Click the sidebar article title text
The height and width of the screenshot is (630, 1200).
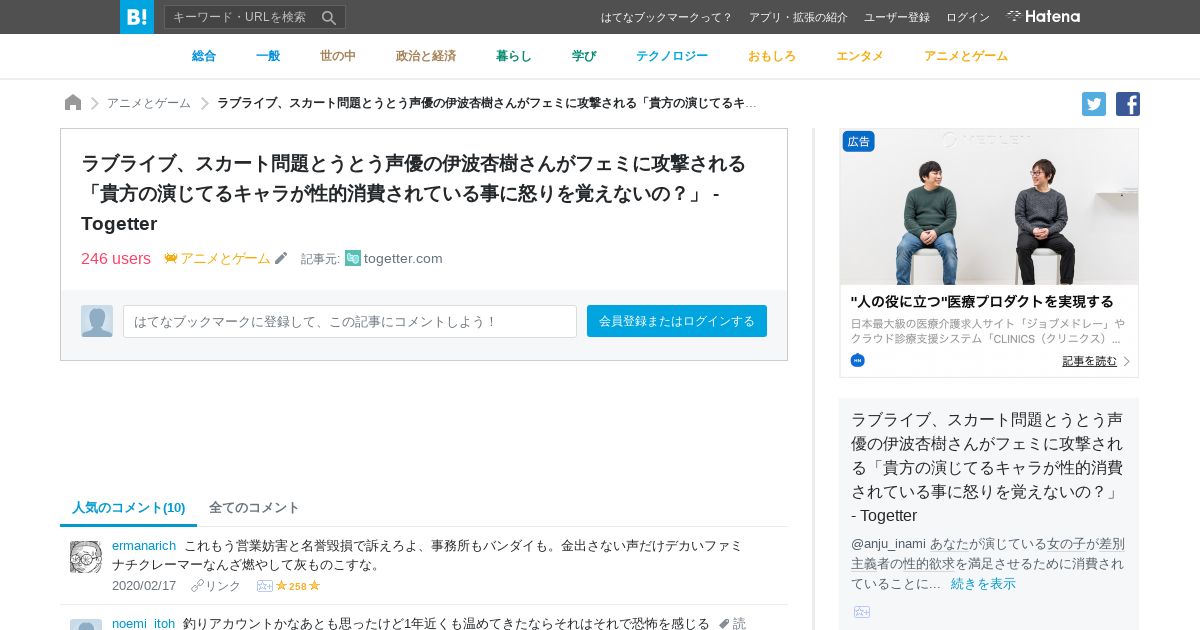pos(988,467)
